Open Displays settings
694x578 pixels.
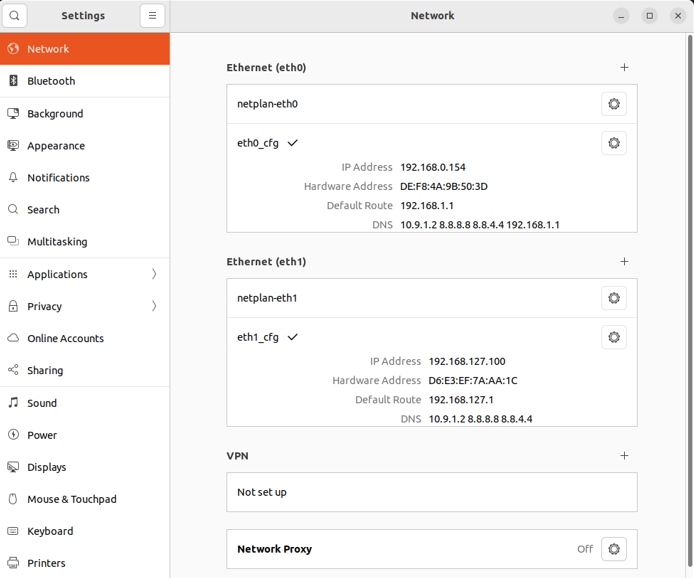[x=85, y=467]
